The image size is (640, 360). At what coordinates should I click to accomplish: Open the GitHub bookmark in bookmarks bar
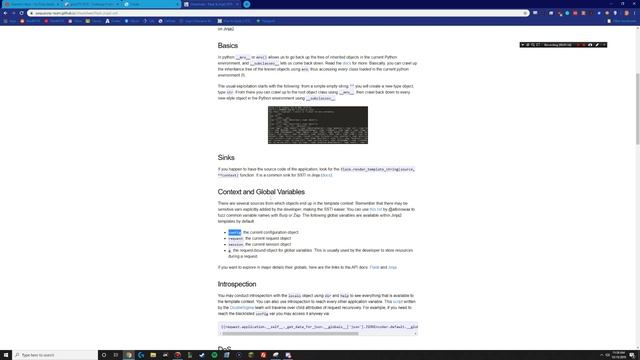(167, 21)
